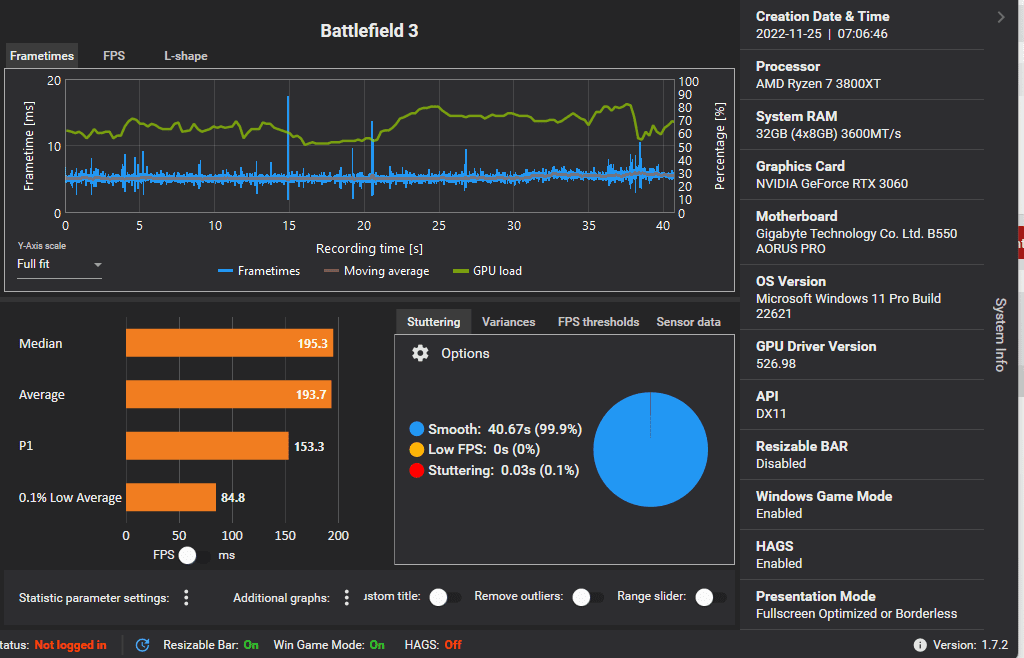Screen dimensions: 1024x658
Task: Switch to the L-shape tab
Action: point(185,56)
